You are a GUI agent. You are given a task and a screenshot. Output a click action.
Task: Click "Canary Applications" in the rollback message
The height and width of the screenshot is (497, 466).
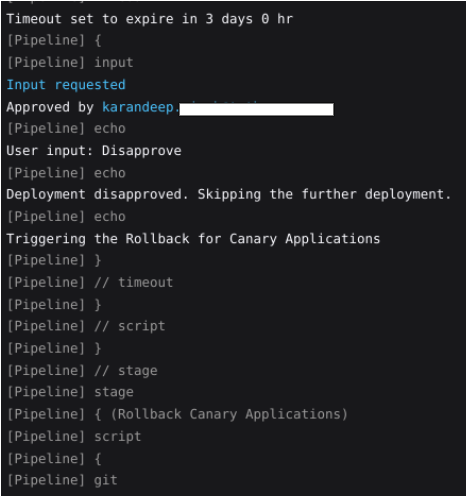point(304,239)
